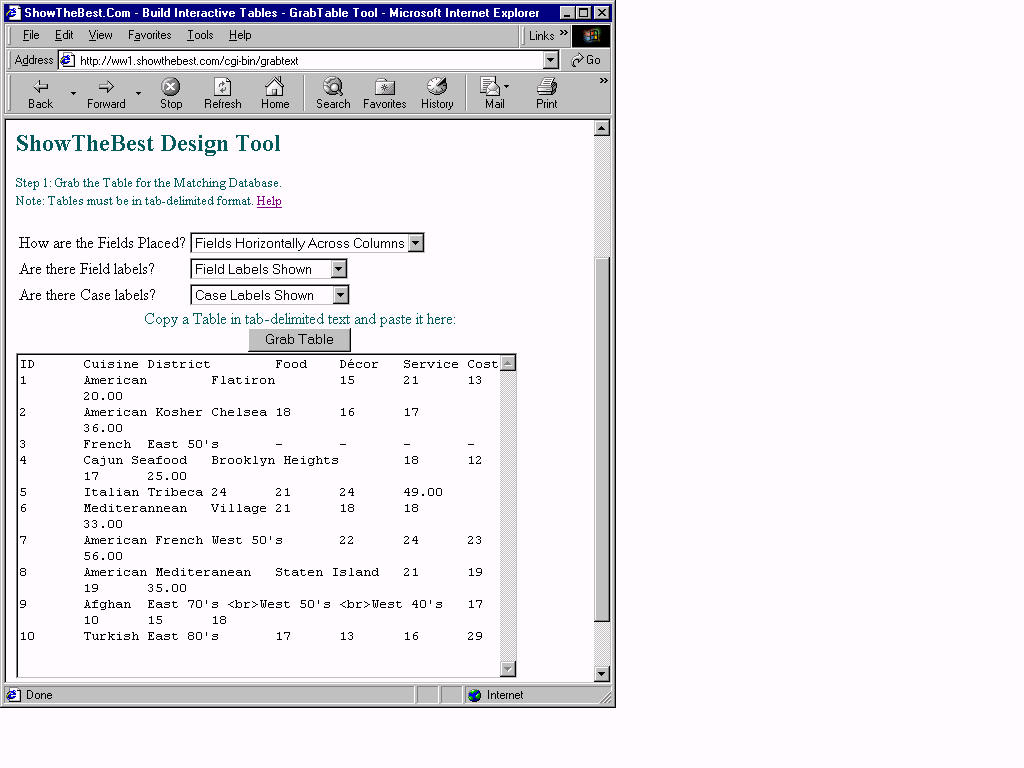The image size is (1024, 768).
Task: Show browsing History icon
Action: coord(437,88)
